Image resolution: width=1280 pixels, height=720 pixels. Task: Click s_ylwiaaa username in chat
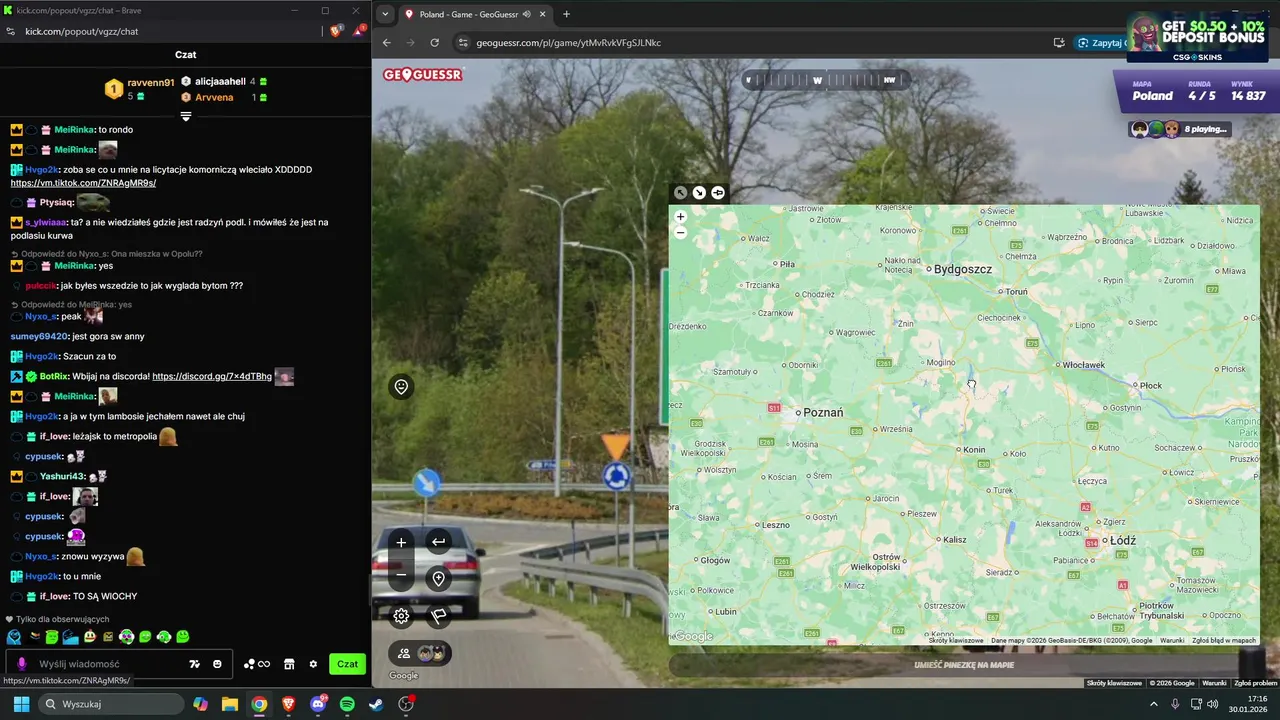pos(45,222)
